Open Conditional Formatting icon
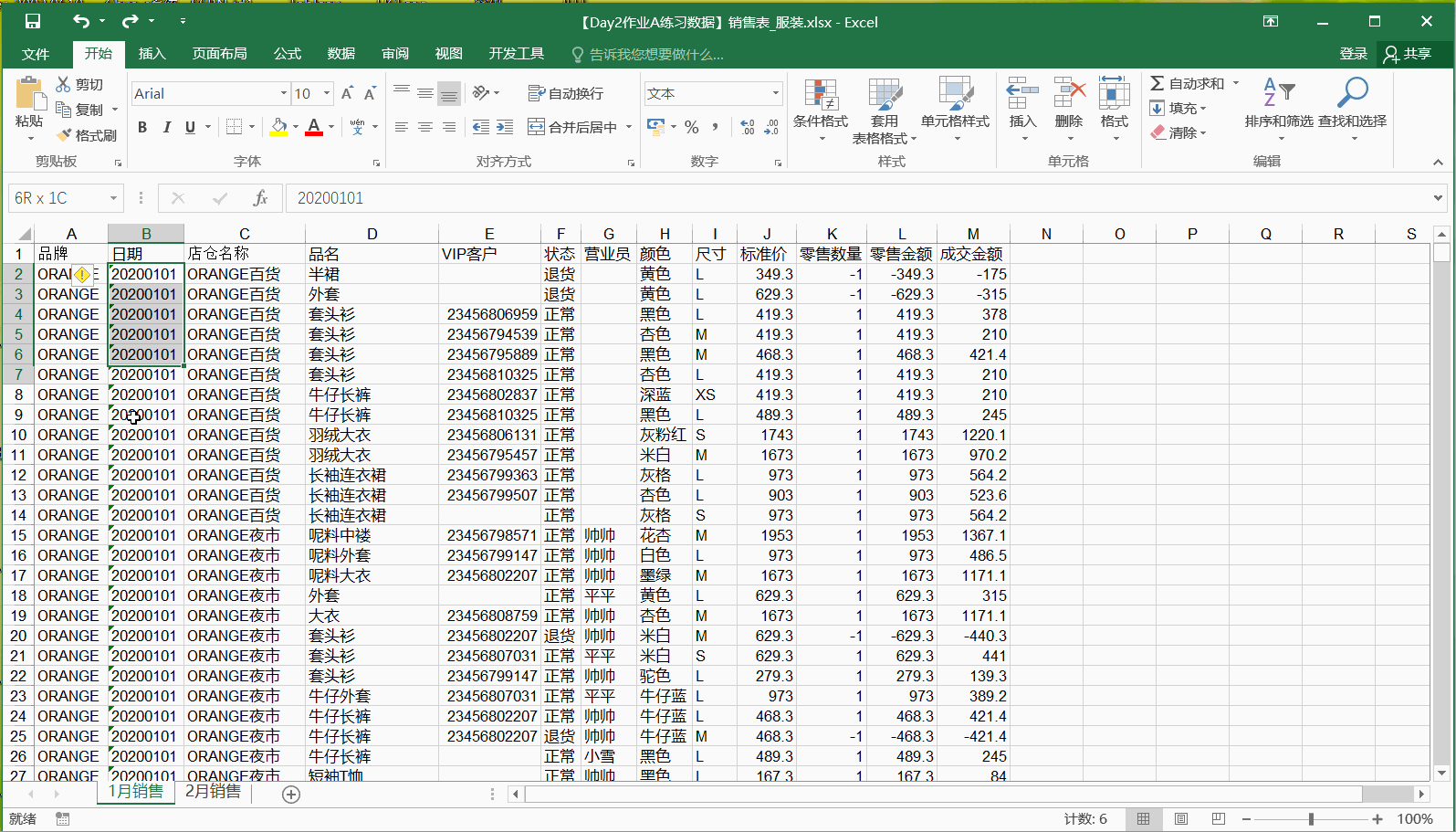 click(821, 93)
